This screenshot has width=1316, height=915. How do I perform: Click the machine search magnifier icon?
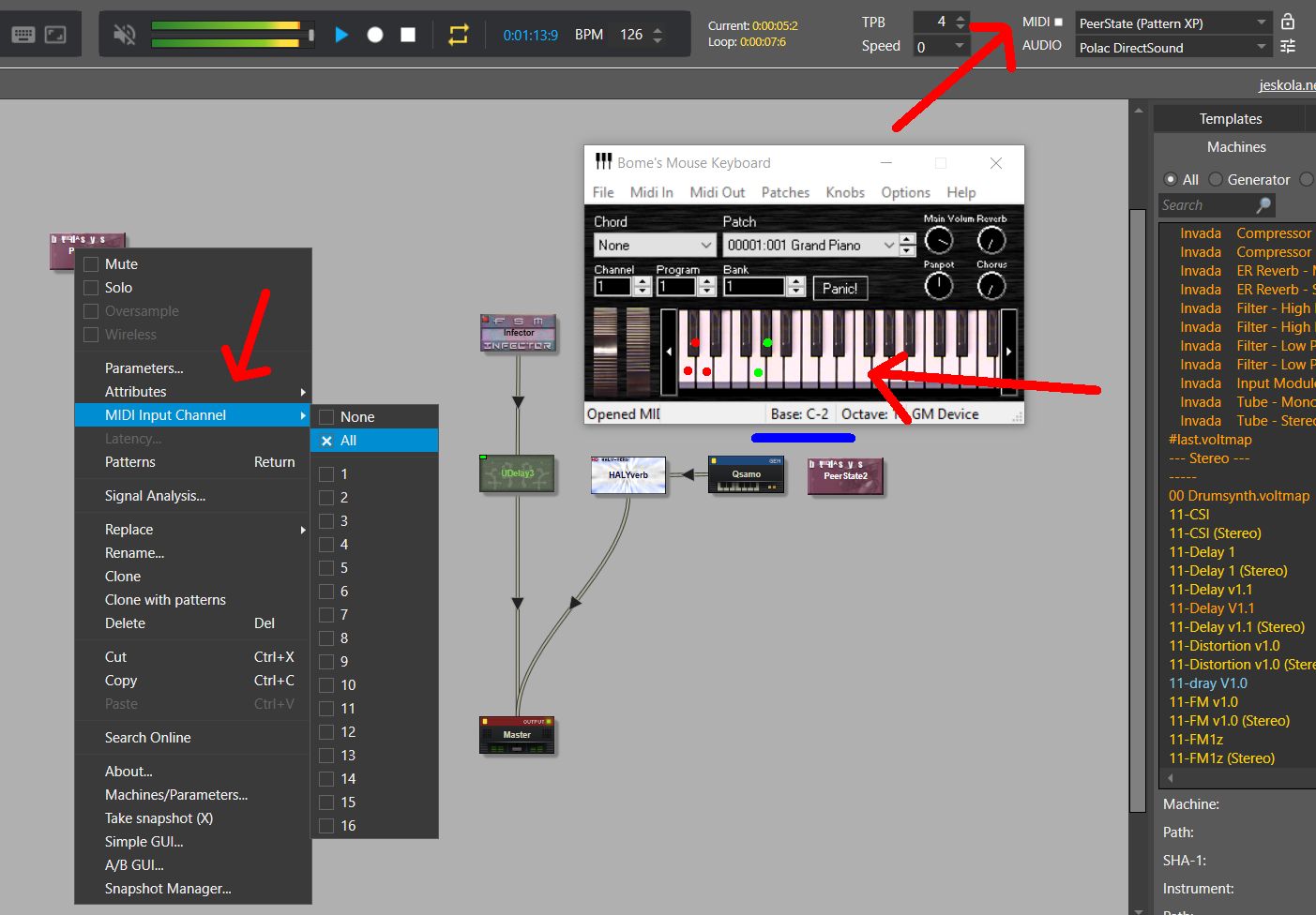[x=1263, y=205]
